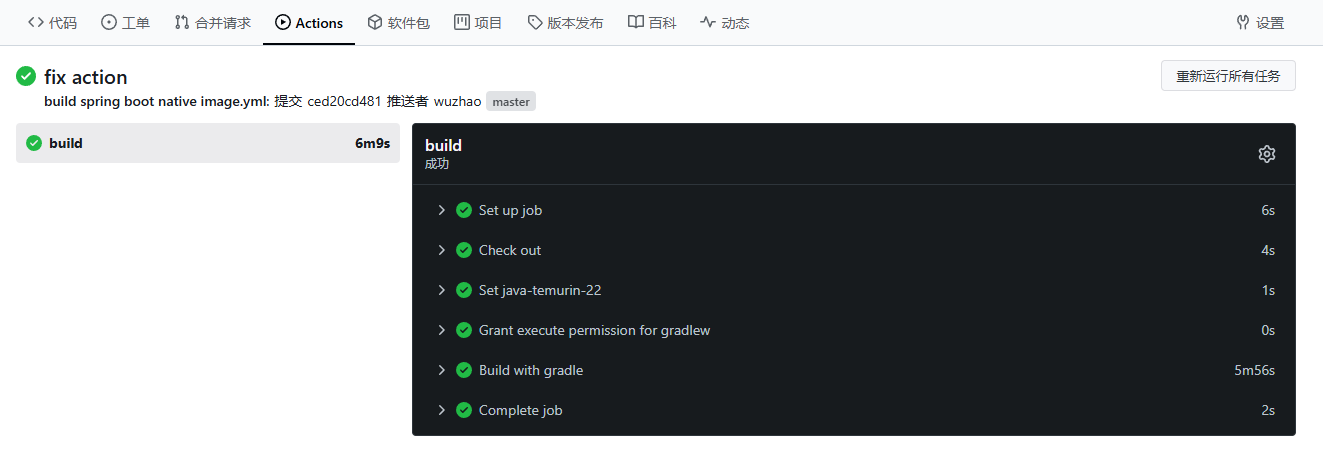The width and height of the screenshot is (1323, 463).
Task: Click the book icon in 百科 tab
Action: (x=636, y=22)
